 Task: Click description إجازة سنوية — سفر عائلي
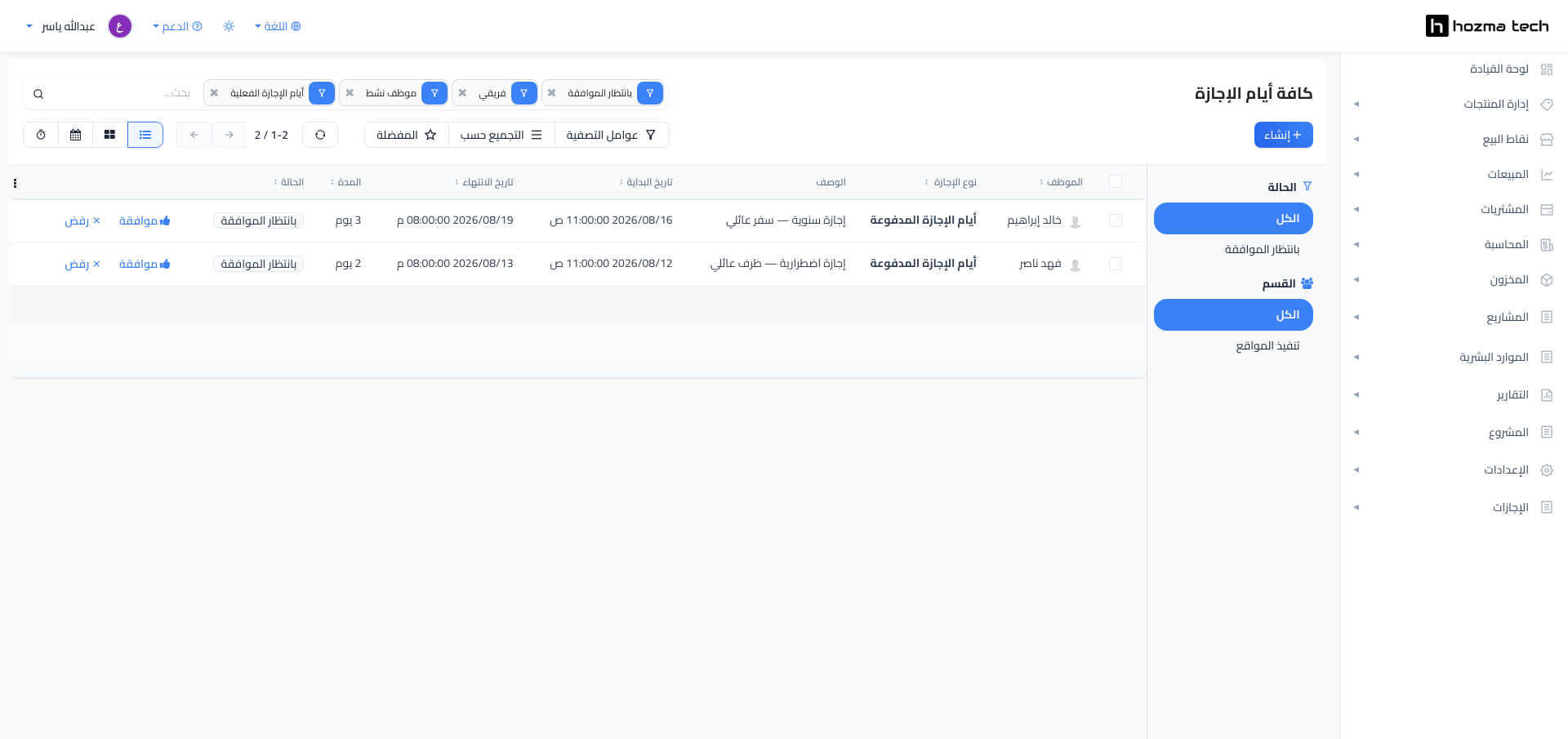pyautogui.click(x=786, y=220)
